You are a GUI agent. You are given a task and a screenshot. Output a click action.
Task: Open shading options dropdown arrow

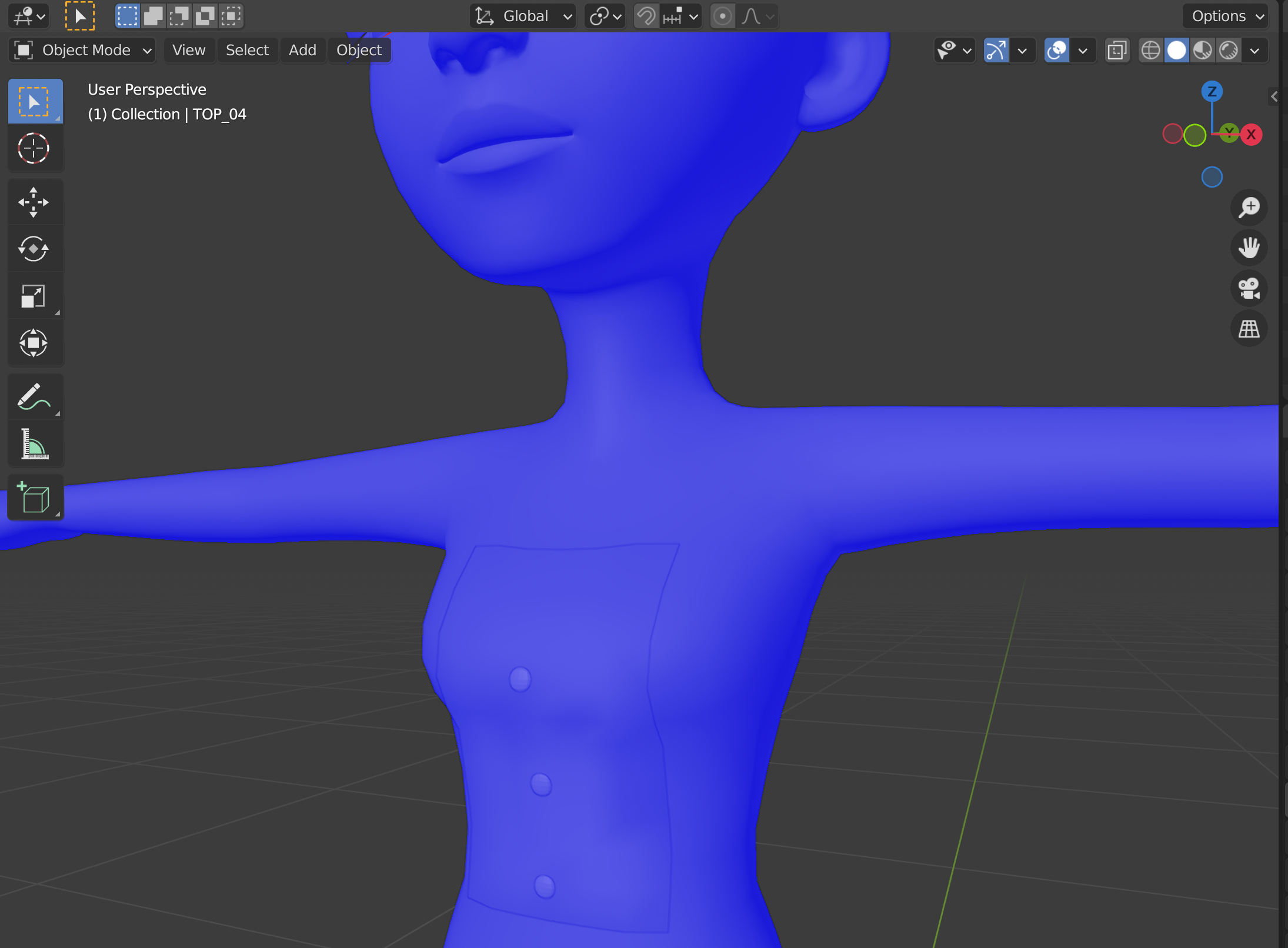[x=1254, y=51]
